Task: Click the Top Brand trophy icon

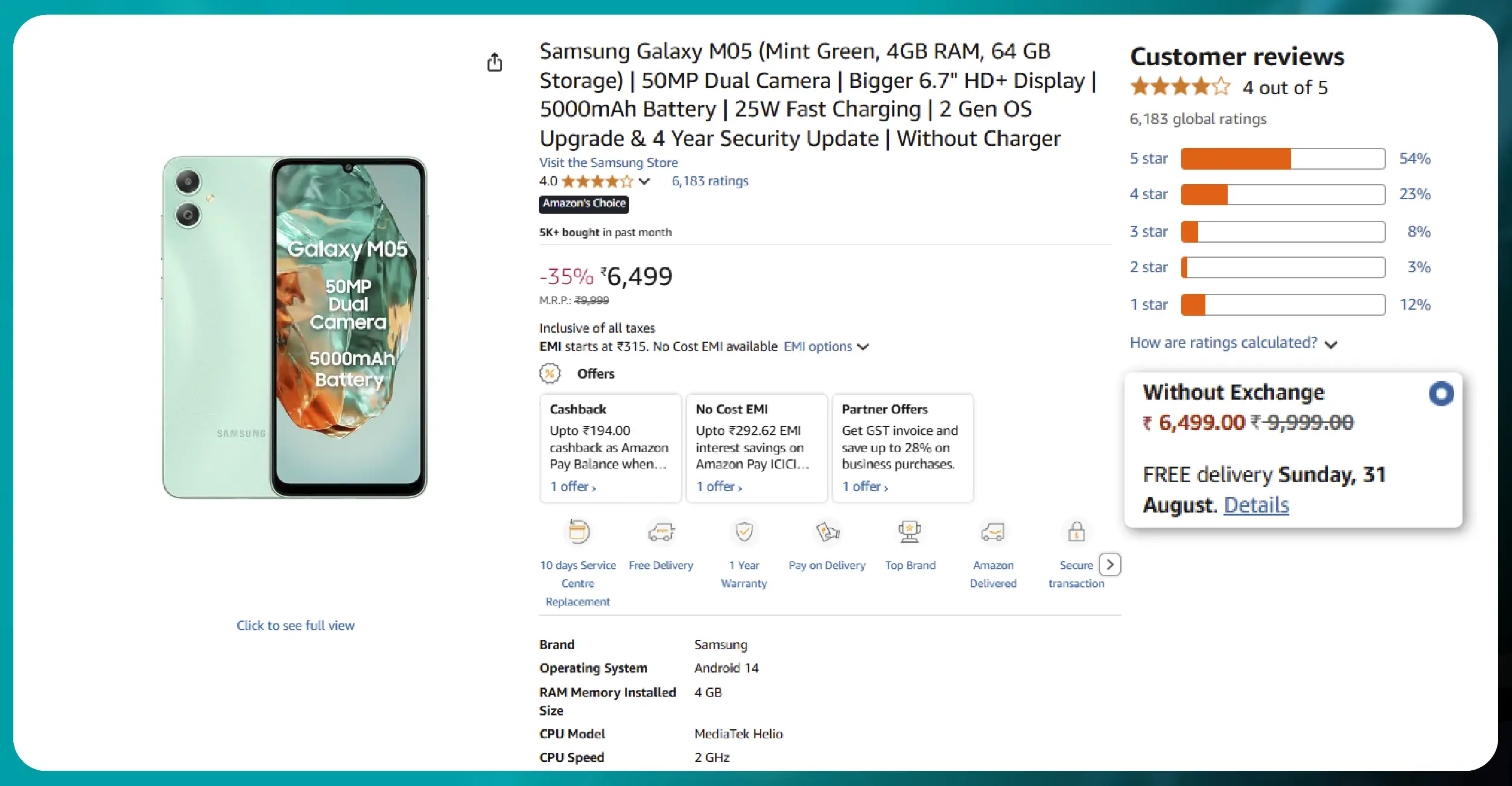Action: click(909, 532)
